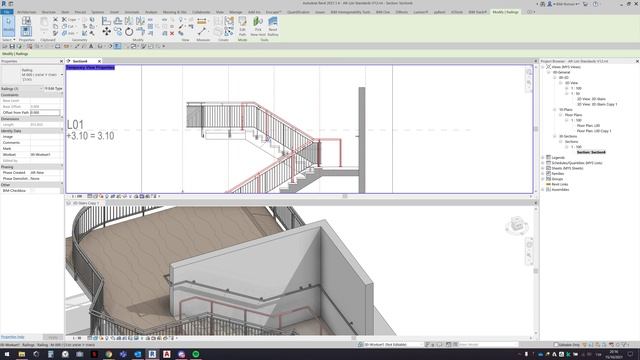Select the Rotate tool
This screenshot has height=360, width=640.
click(129, 31)
